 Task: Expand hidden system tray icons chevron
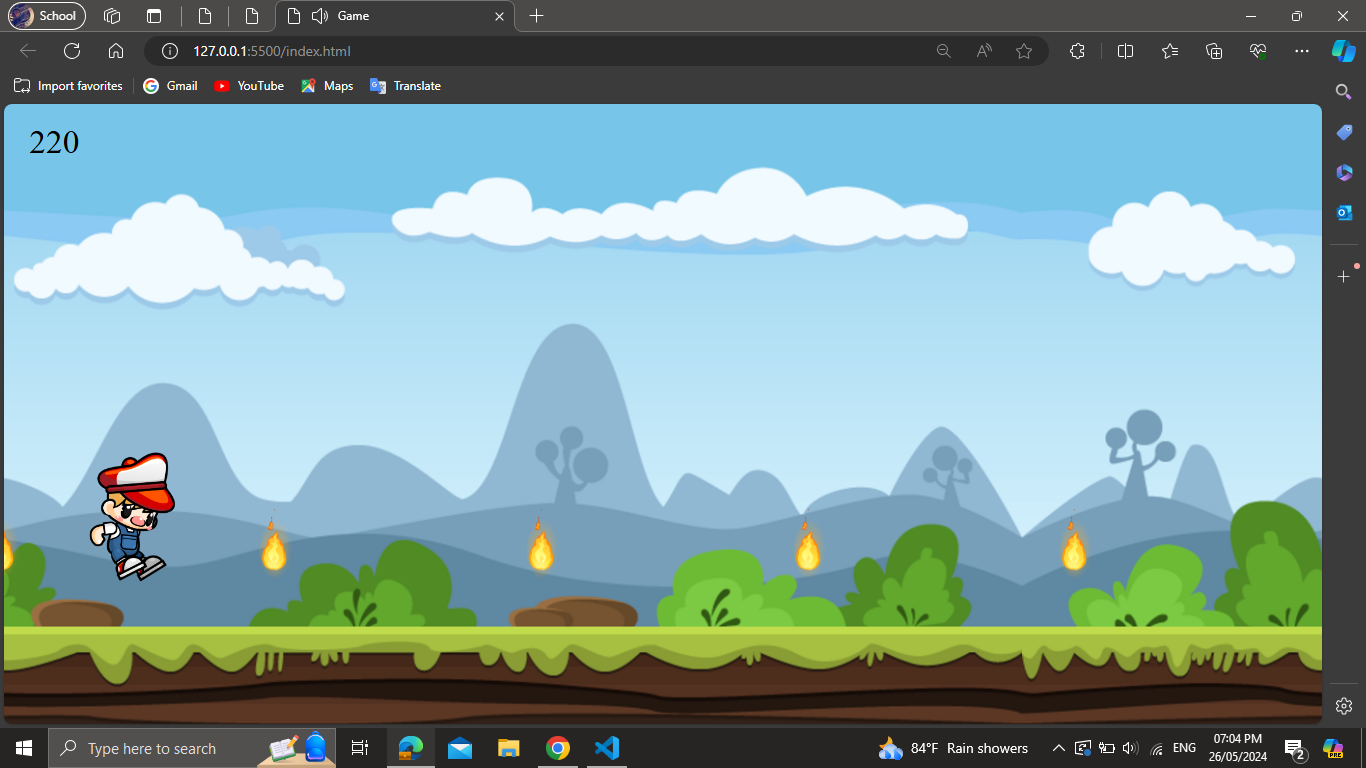1059,748
